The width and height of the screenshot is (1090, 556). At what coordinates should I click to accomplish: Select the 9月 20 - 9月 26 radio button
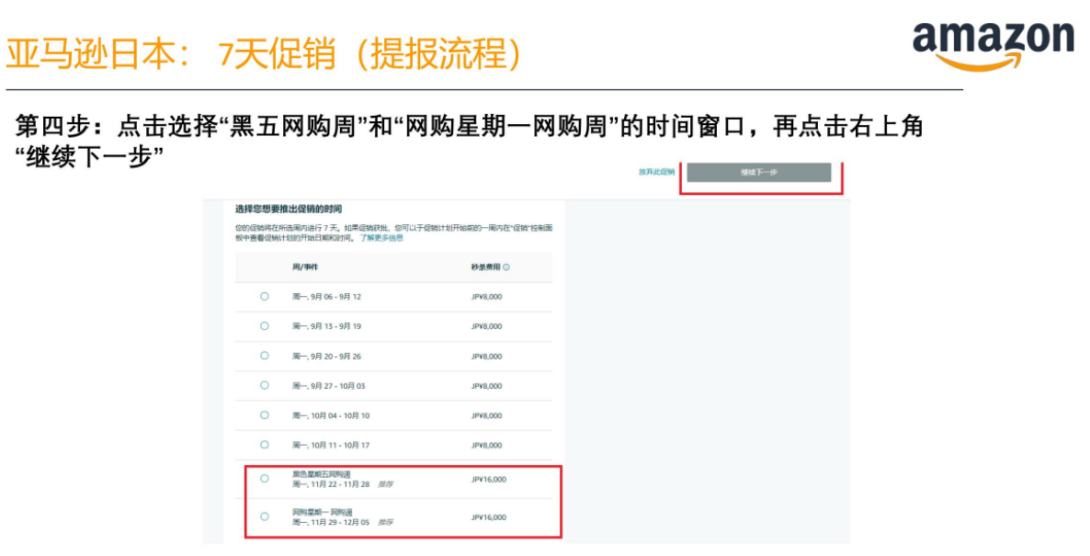264,356
